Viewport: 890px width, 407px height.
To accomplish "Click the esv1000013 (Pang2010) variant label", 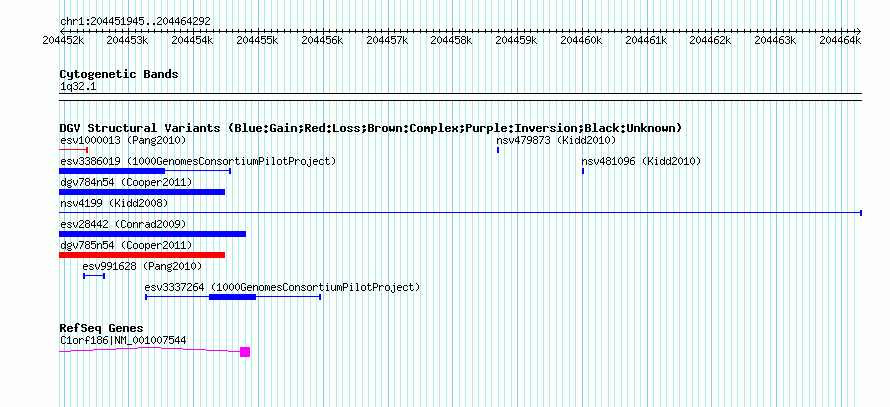I will (123, 140).
